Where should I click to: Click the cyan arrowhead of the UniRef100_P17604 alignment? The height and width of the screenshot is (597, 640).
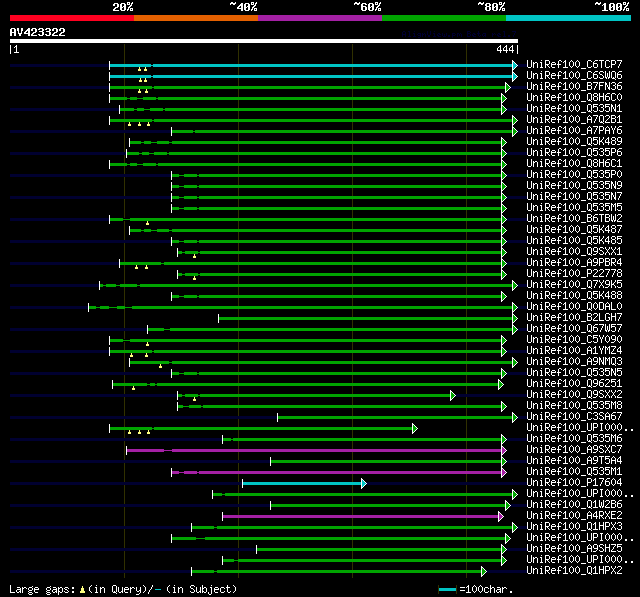coord(364,484)
